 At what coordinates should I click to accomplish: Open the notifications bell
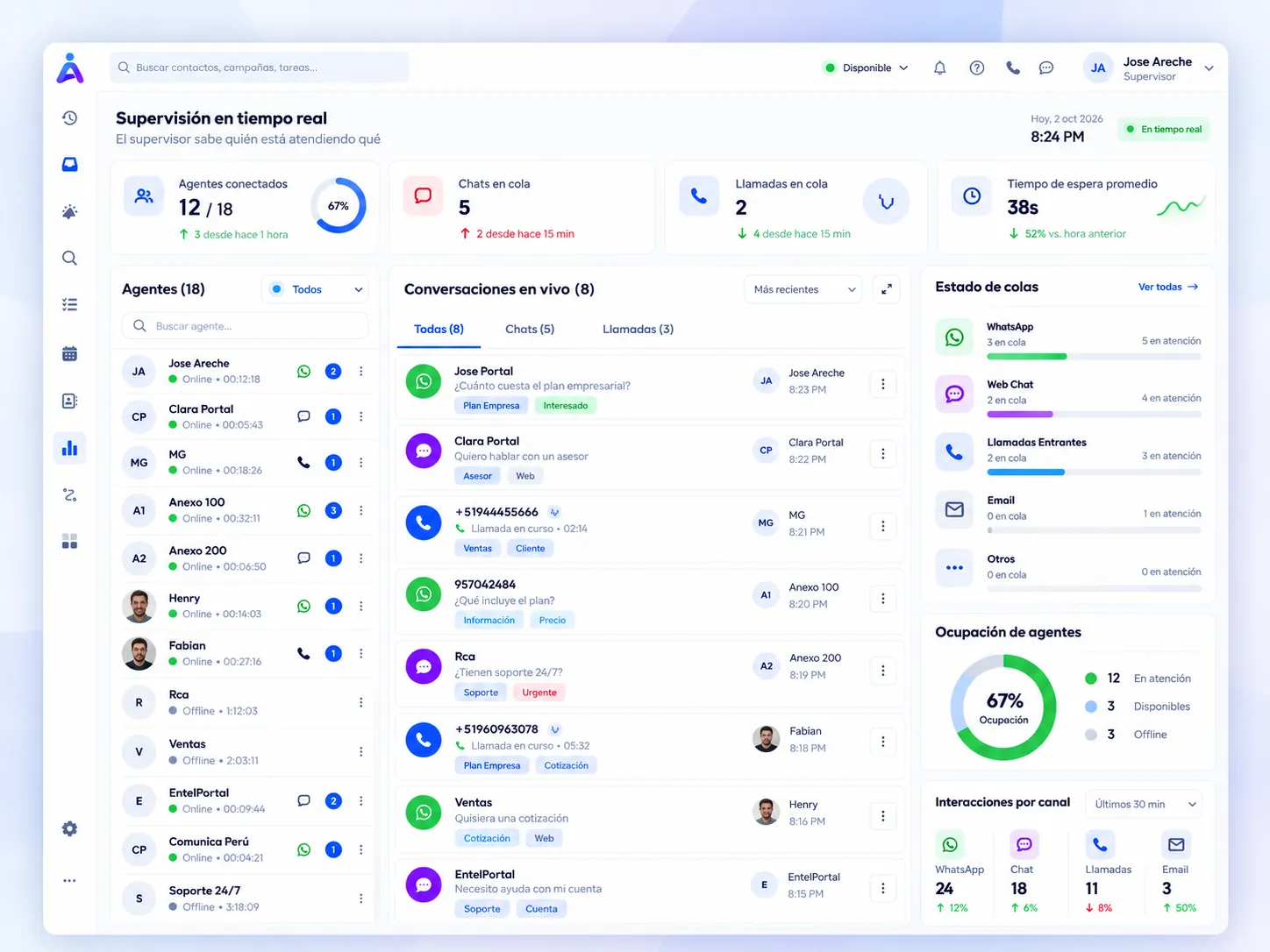940,68
